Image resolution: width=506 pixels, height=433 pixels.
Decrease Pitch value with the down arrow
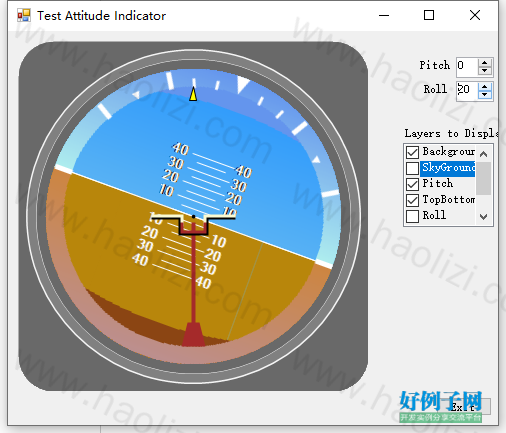click(x=484, y=71)
